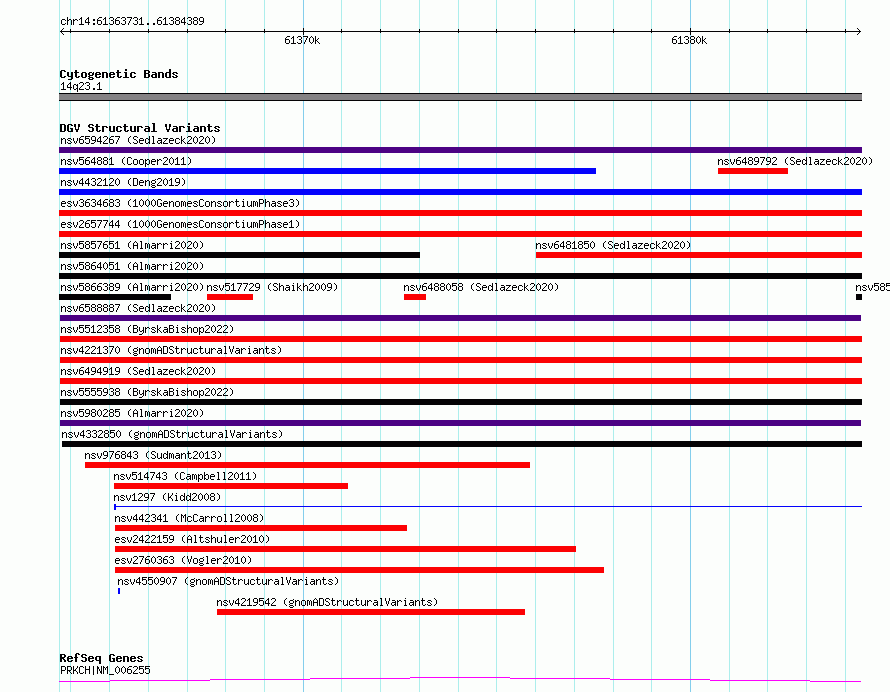Image resolution: width=890 pixels, height=692 pixels.
Task: Open esv2657744 (1000GenomesConsortiumPhase1) variant
Action: click(180, 224)
